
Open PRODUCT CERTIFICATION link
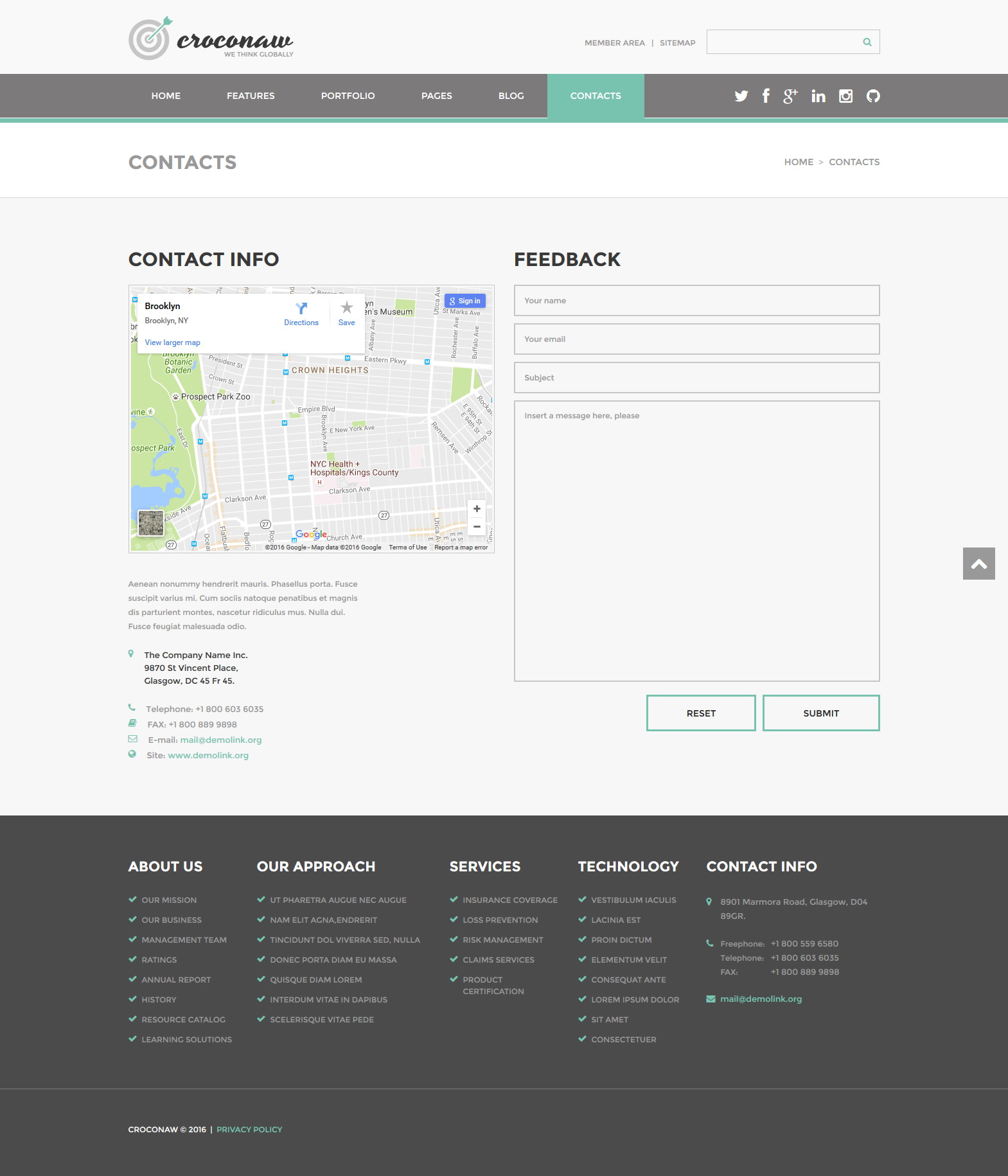(x=493, y=986)
